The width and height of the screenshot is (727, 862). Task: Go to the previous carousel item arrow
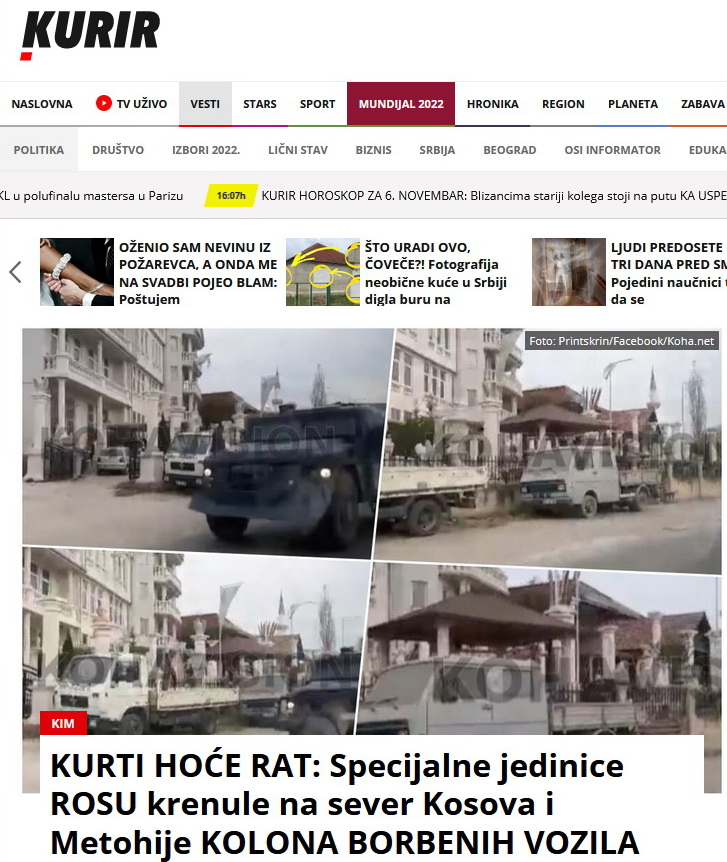[15, 272]
